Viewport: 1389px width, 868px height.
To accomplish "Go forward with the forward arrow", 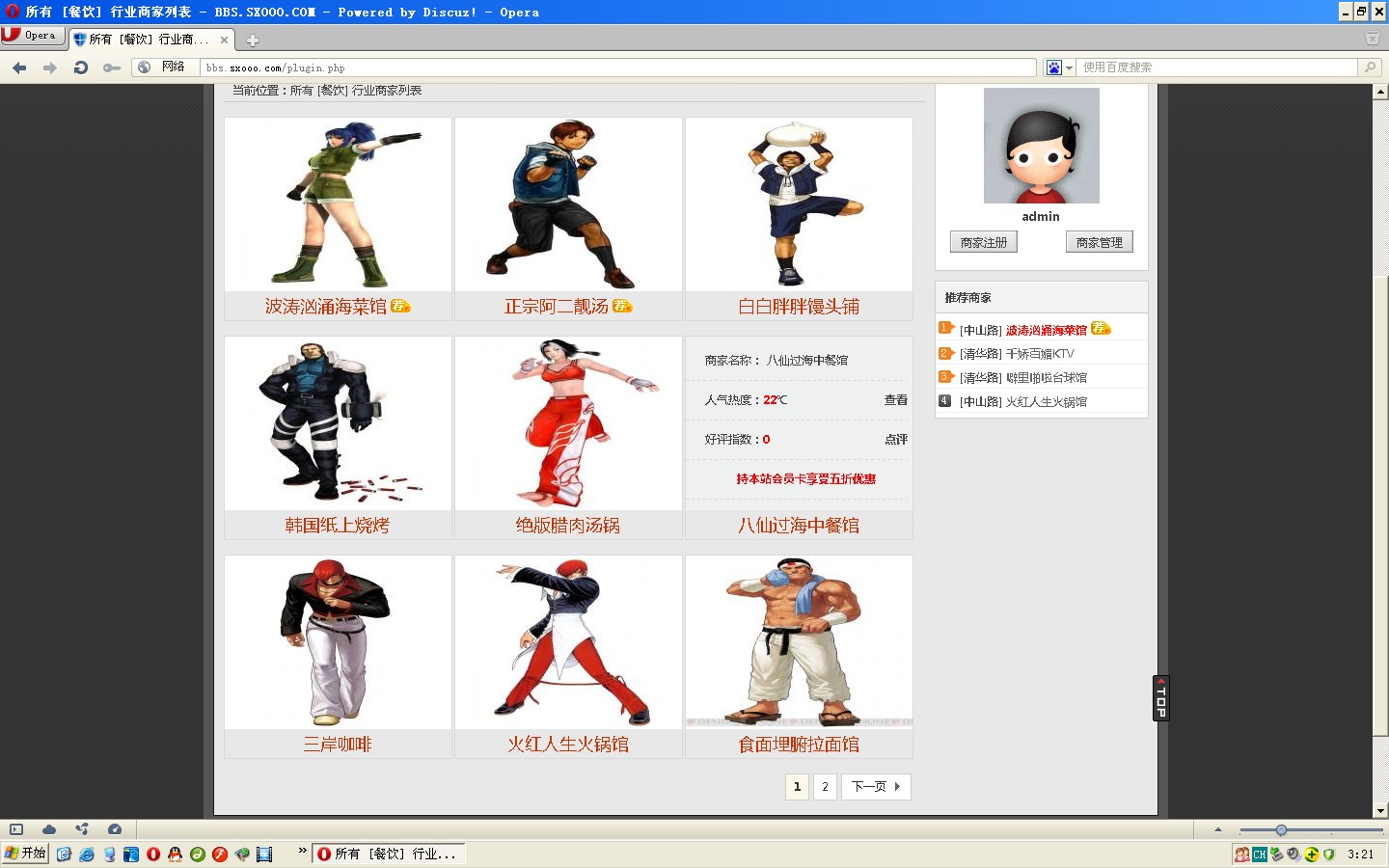I will click(x=50, y=68).
